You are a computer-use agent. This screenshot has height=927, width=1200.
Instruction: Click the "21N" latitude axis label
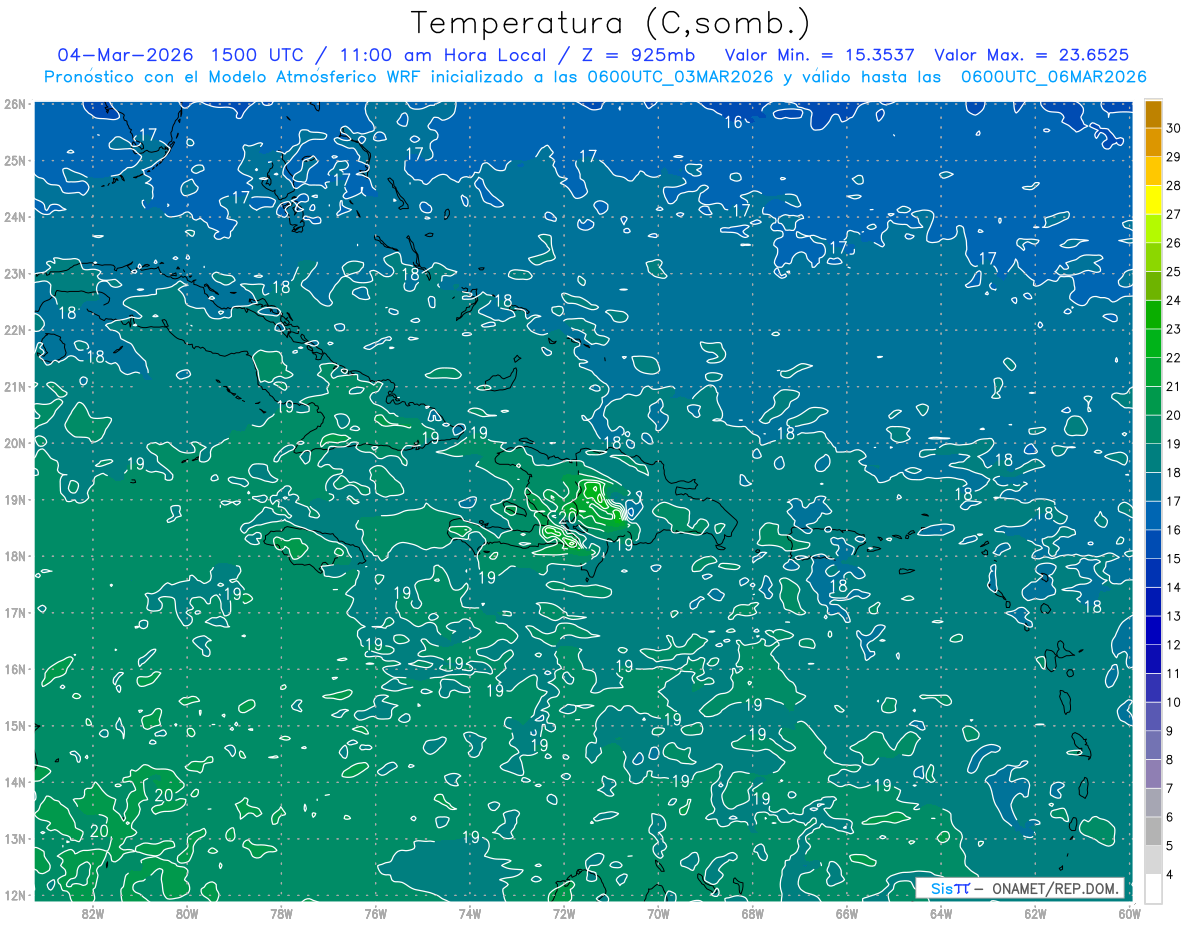(x=15, y=386)
